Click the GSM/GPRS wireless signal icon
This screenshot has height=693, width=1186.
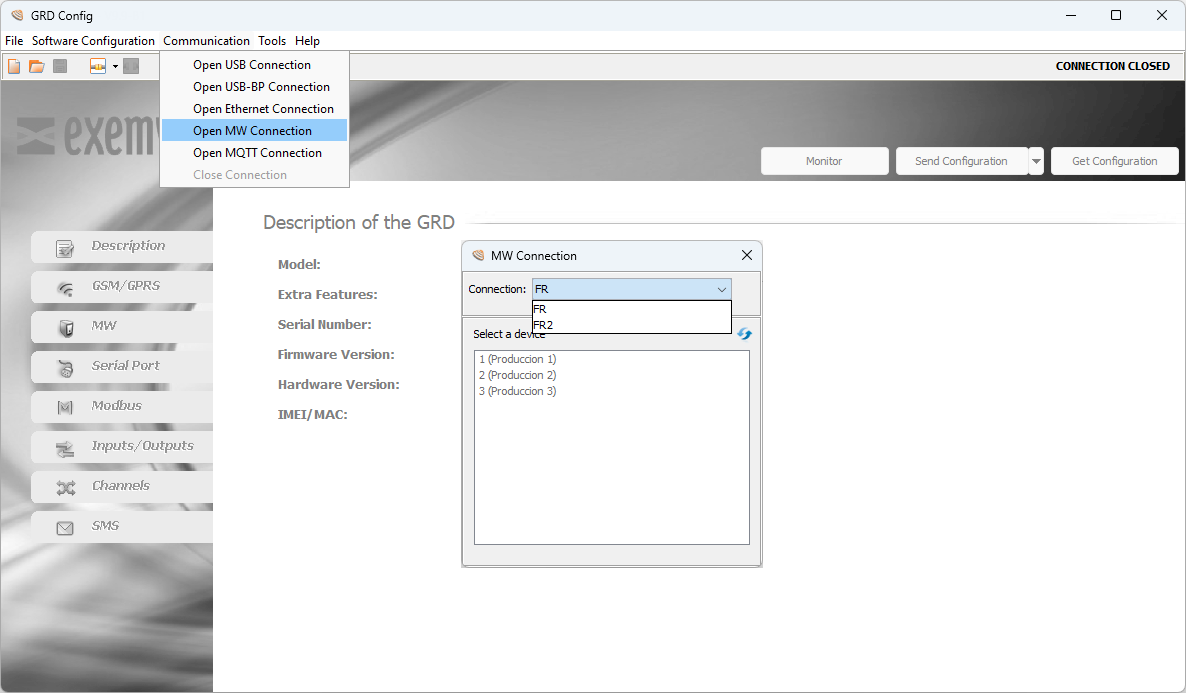tap(65, 288)
